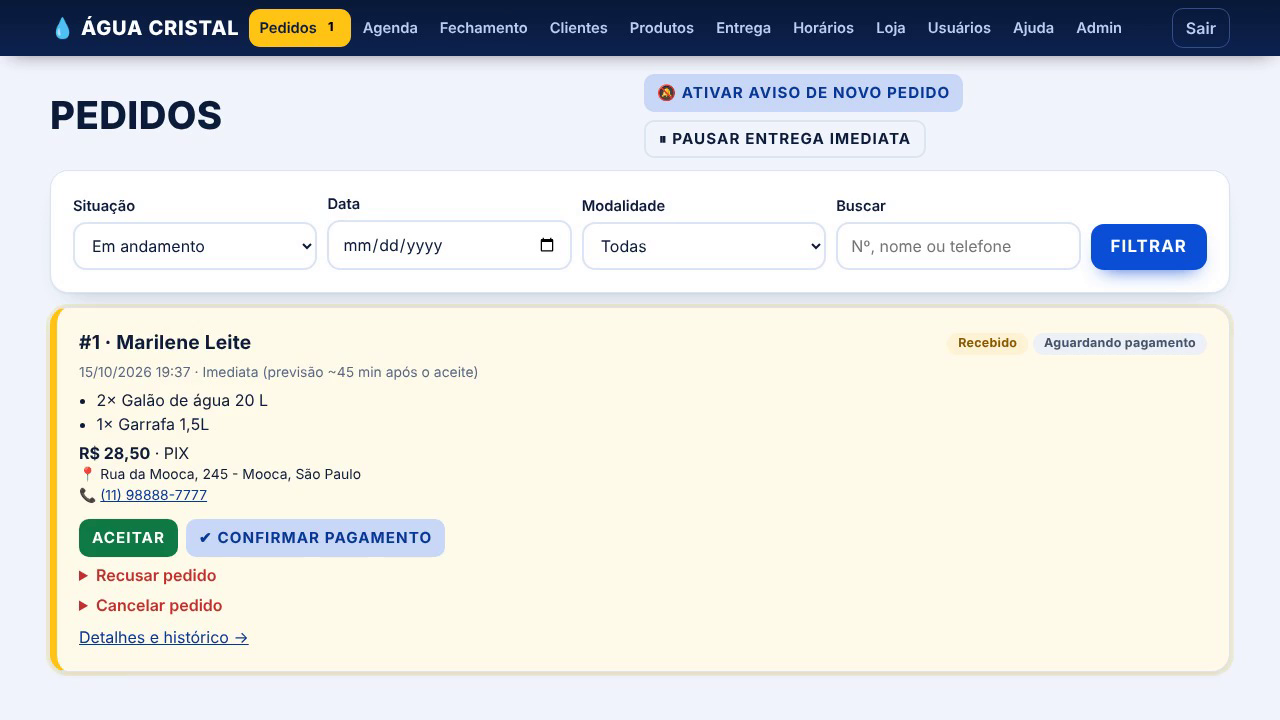Click the '2× Galão de água 20 L' item
Viewport: 1280px width, 720px height.
[182, 400]
